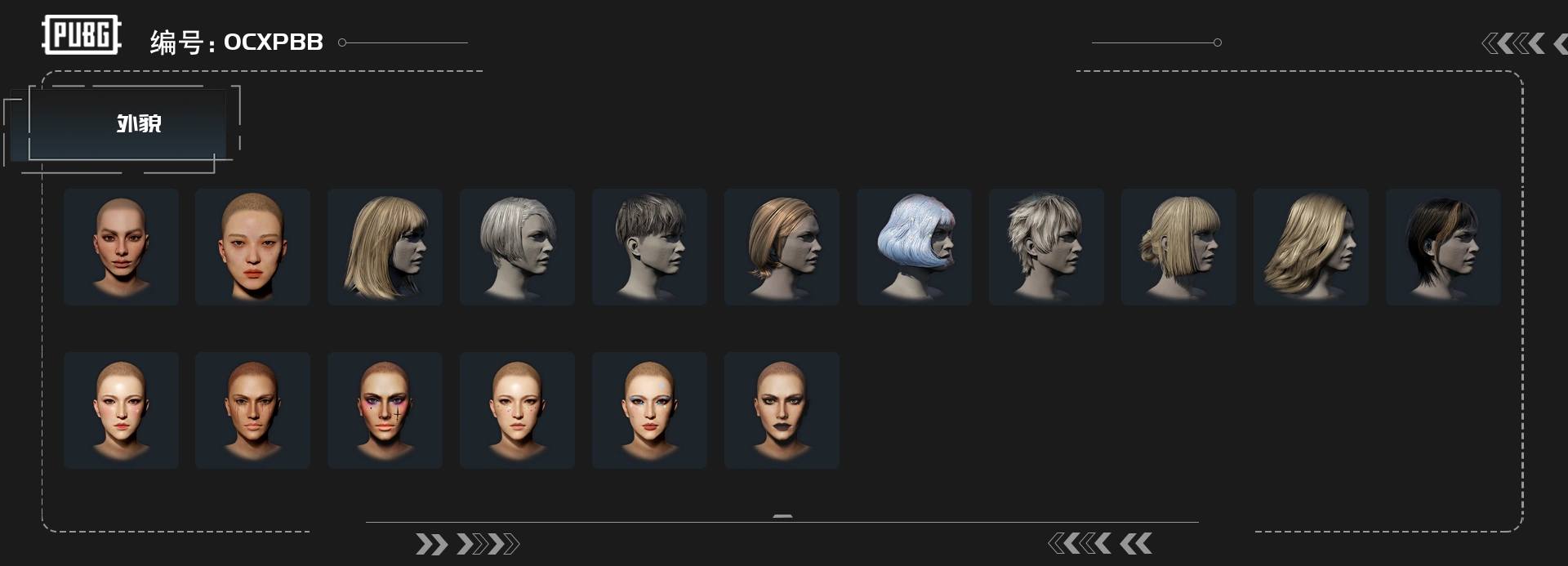Viewport: 1568px width, 566px height.
Task: Select the pale face with cheek mole
Action: pyautogui.click(x=517, y=410)
